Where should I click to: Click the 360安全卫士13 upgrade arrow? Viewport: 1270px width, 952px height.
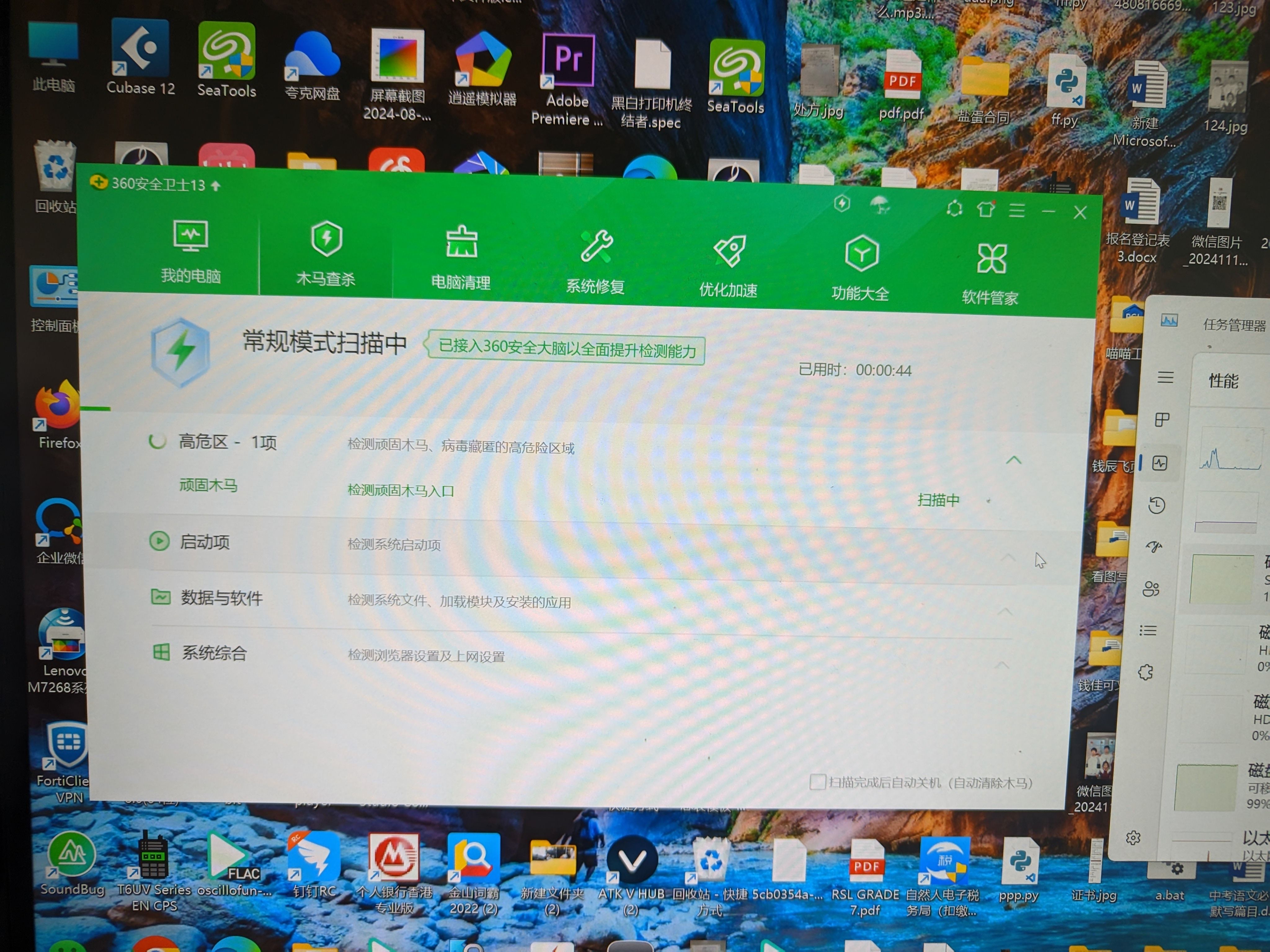point(216,186)
